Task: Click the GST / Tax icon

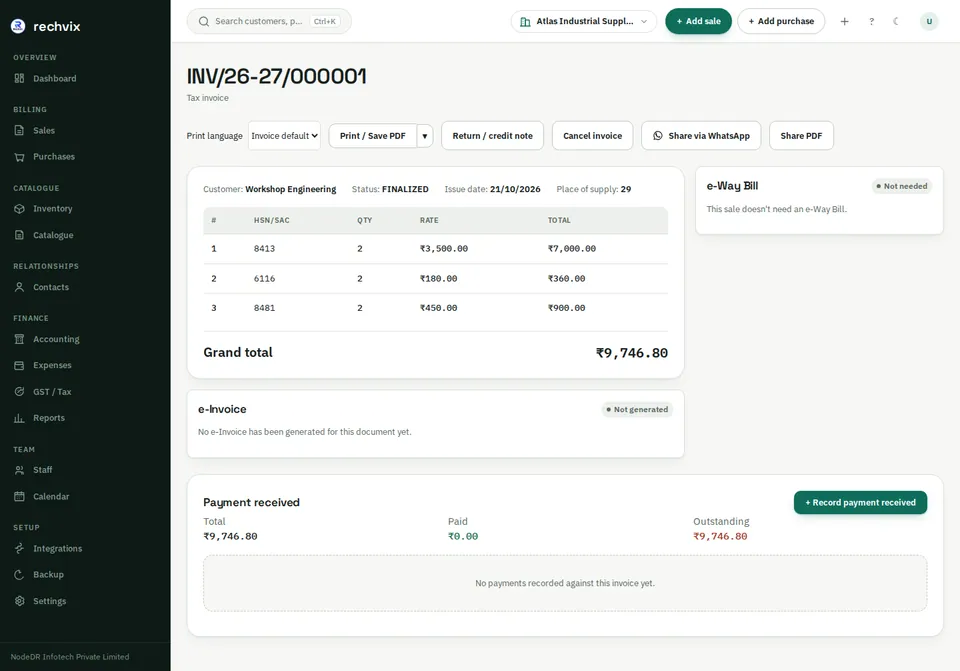Action: 20,392
